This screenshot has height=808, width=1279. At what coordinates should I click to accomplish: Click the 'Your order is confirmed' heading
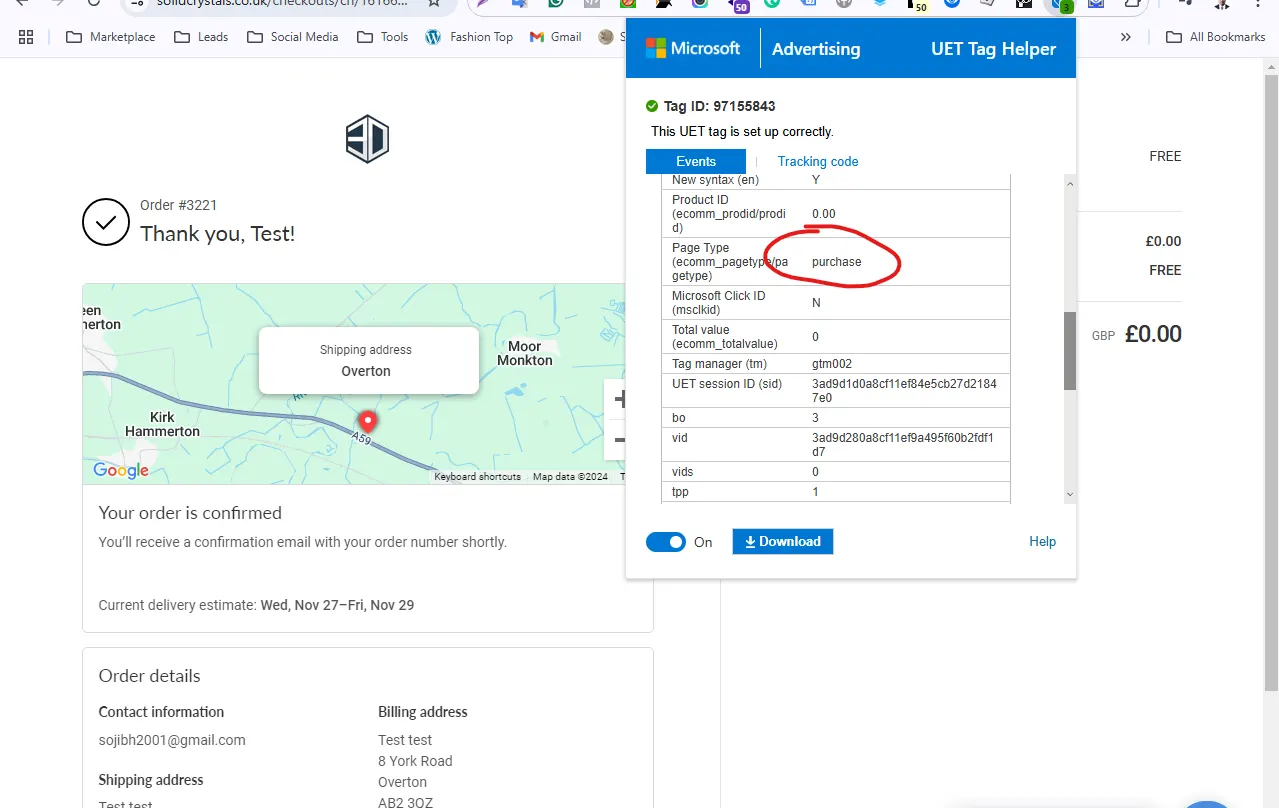coord(190,513)
